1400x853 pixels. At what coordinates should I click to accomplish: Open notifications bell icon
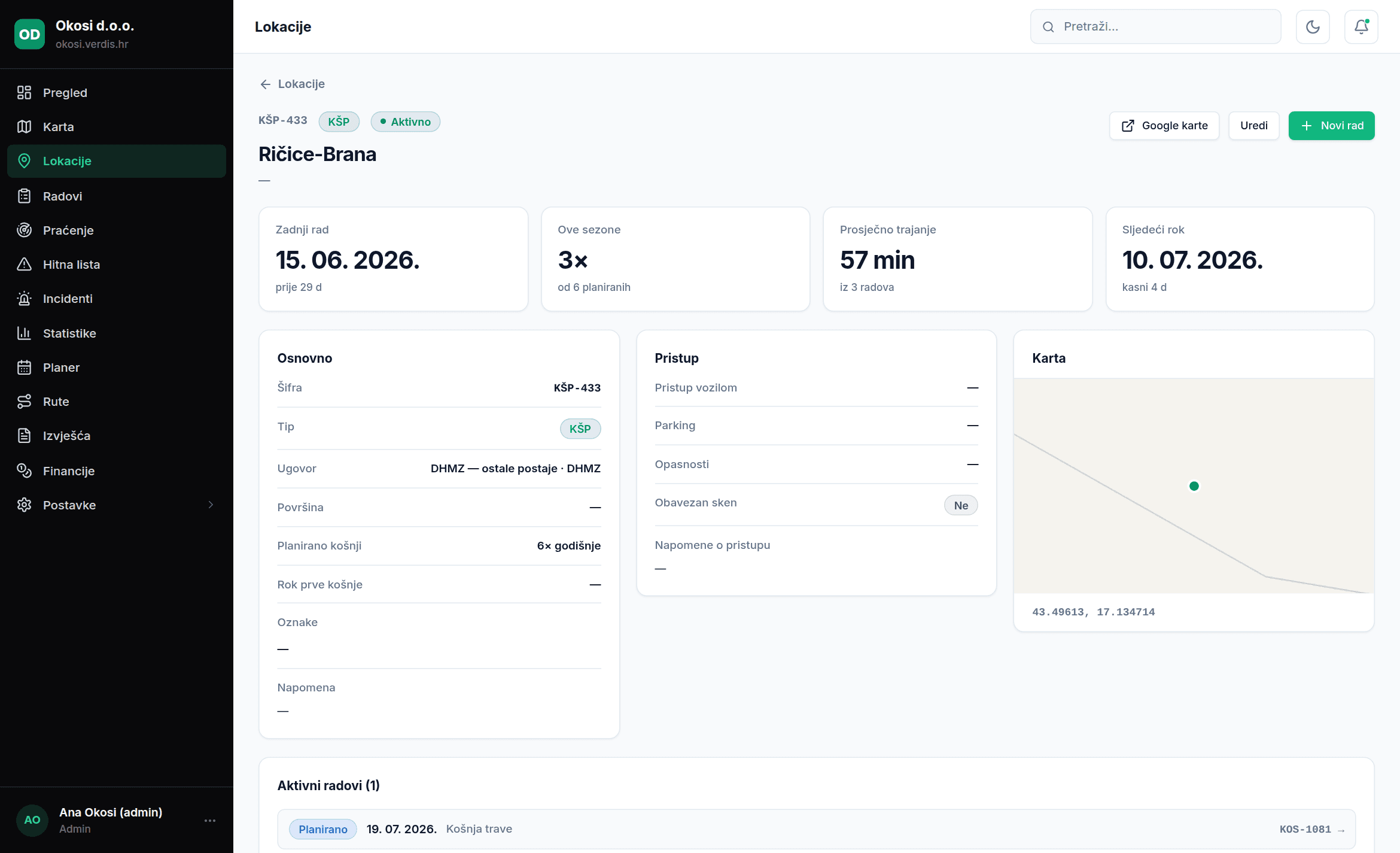click(x=1361, y=27)
